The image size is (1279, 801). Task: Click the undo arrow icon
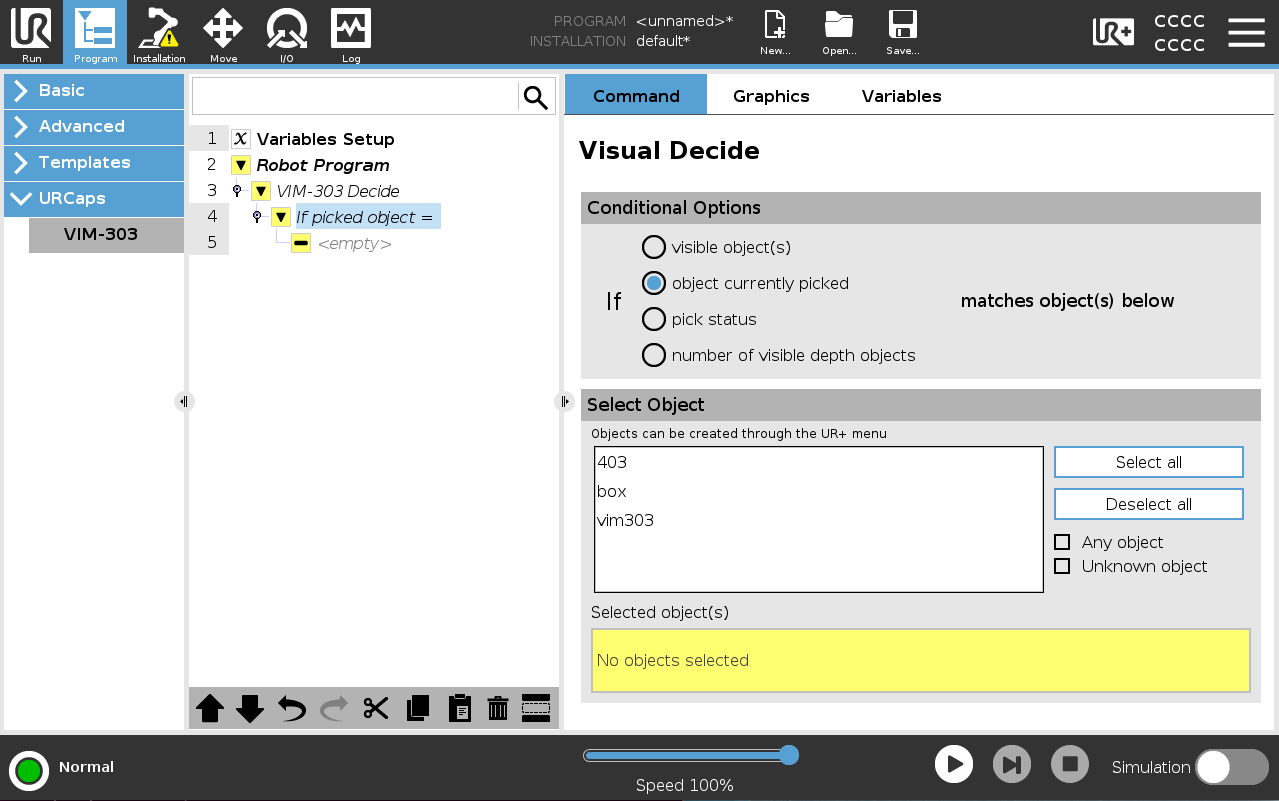click(x=292, y=709)
